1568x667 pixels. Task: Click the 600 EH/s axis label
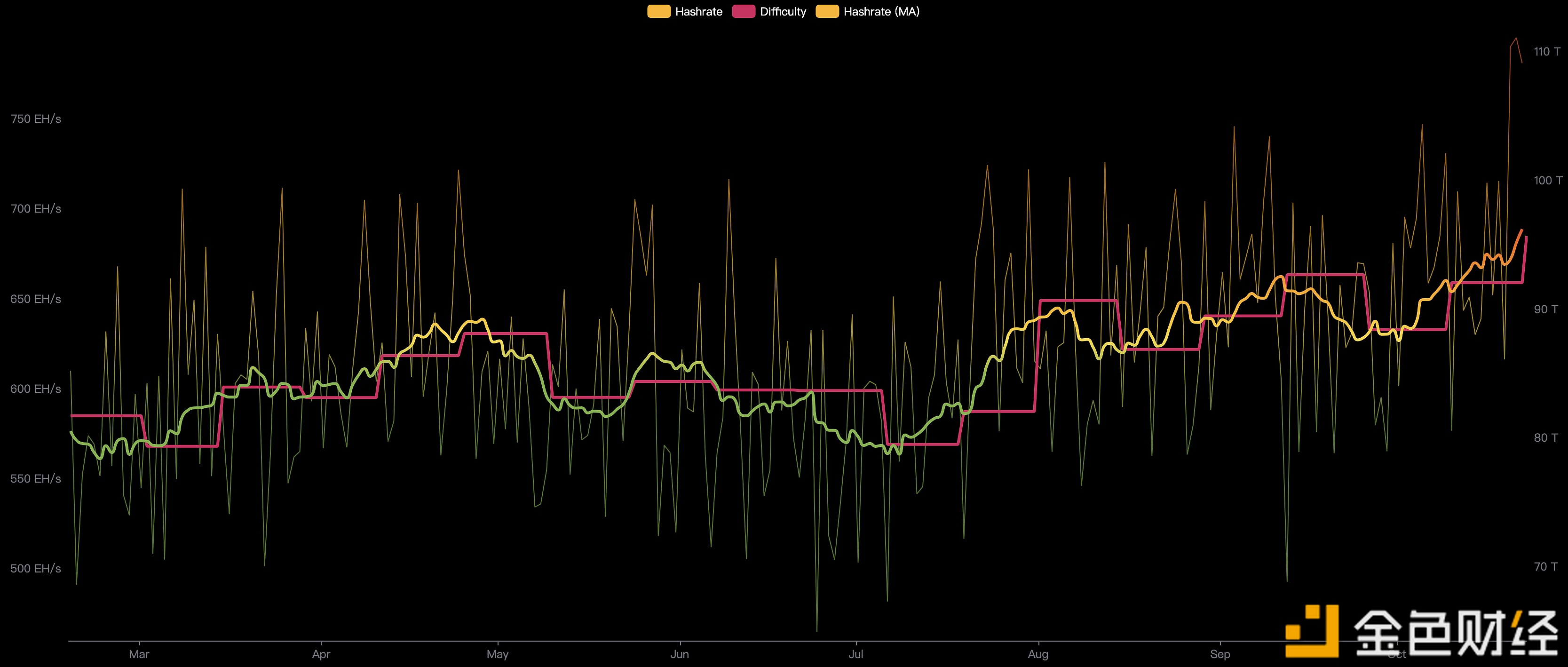tap(36, 389)
